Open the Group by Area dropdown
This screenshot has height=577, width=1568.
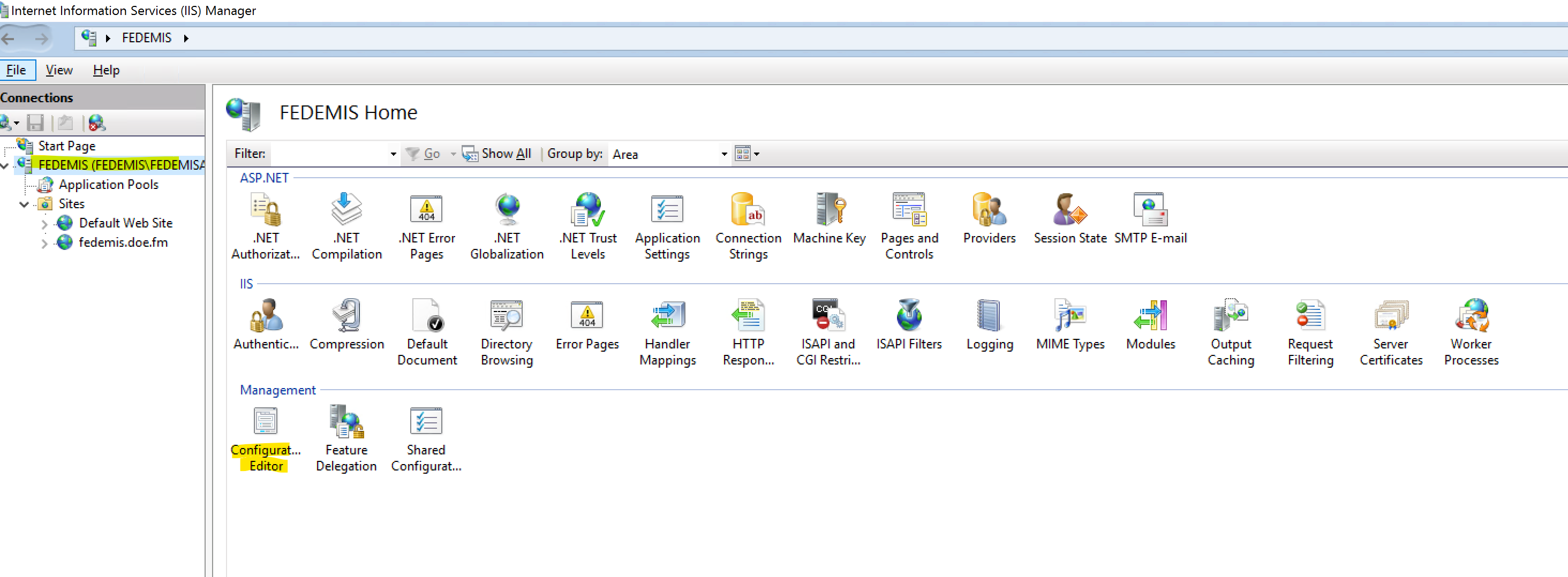coord(723,155)
